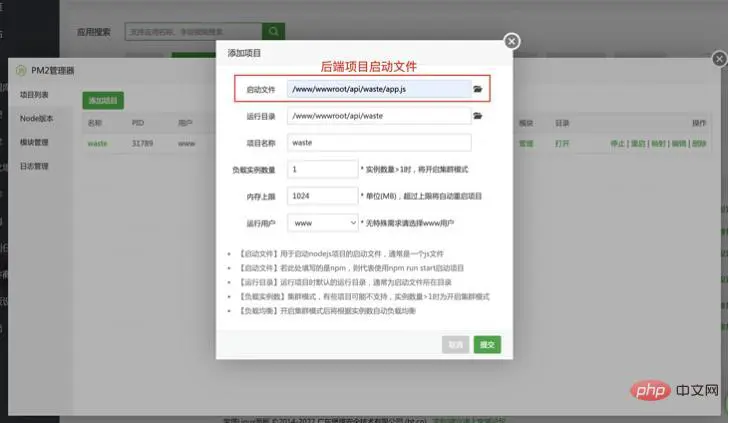Click the PM2管理器 logo icon

pos(21,70)
